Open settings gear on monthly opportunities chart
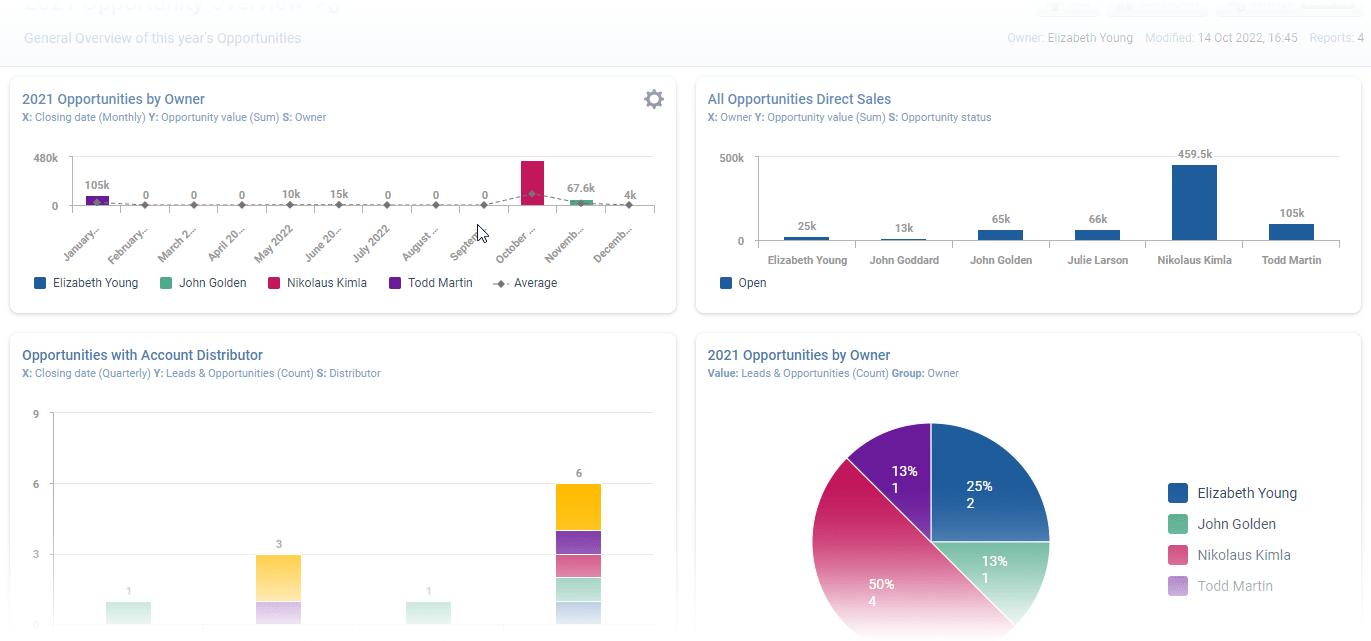This screenshot has height=641, width=1371. (653, 99)
